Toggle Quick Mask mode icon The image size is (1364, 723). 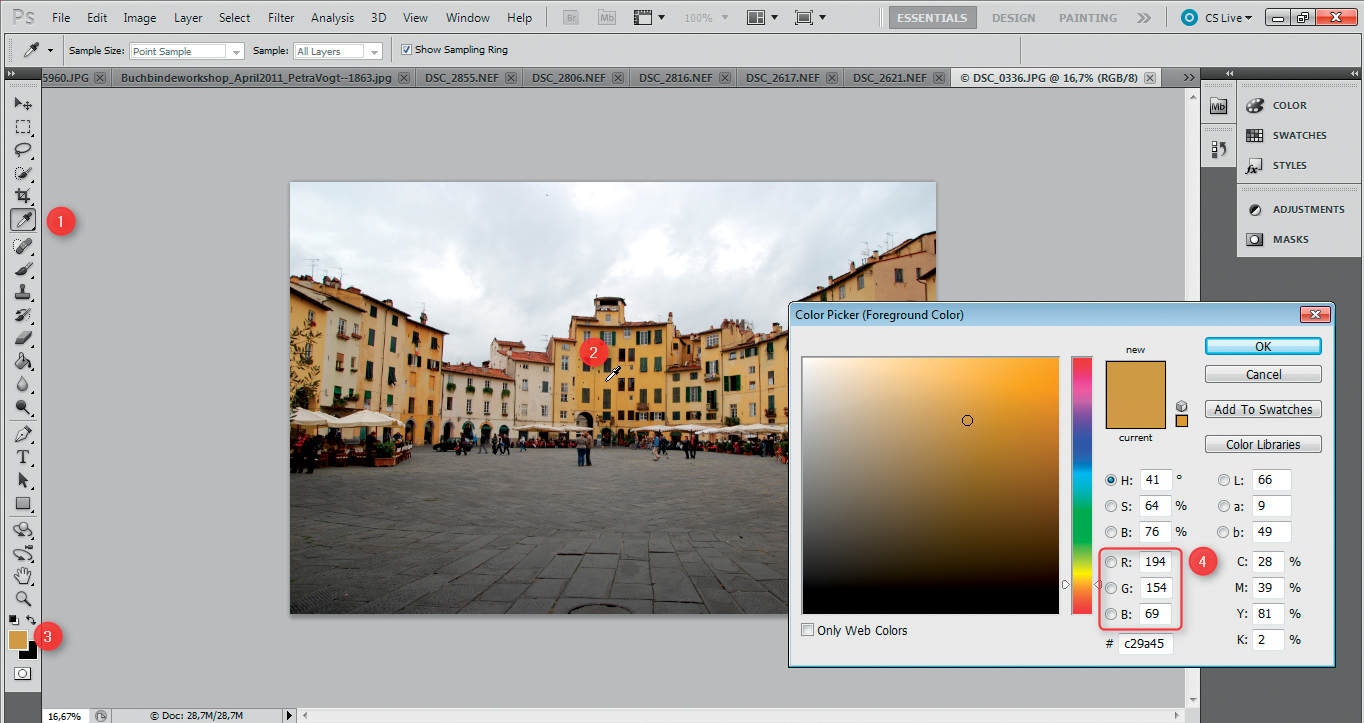(x=23, y=674)
